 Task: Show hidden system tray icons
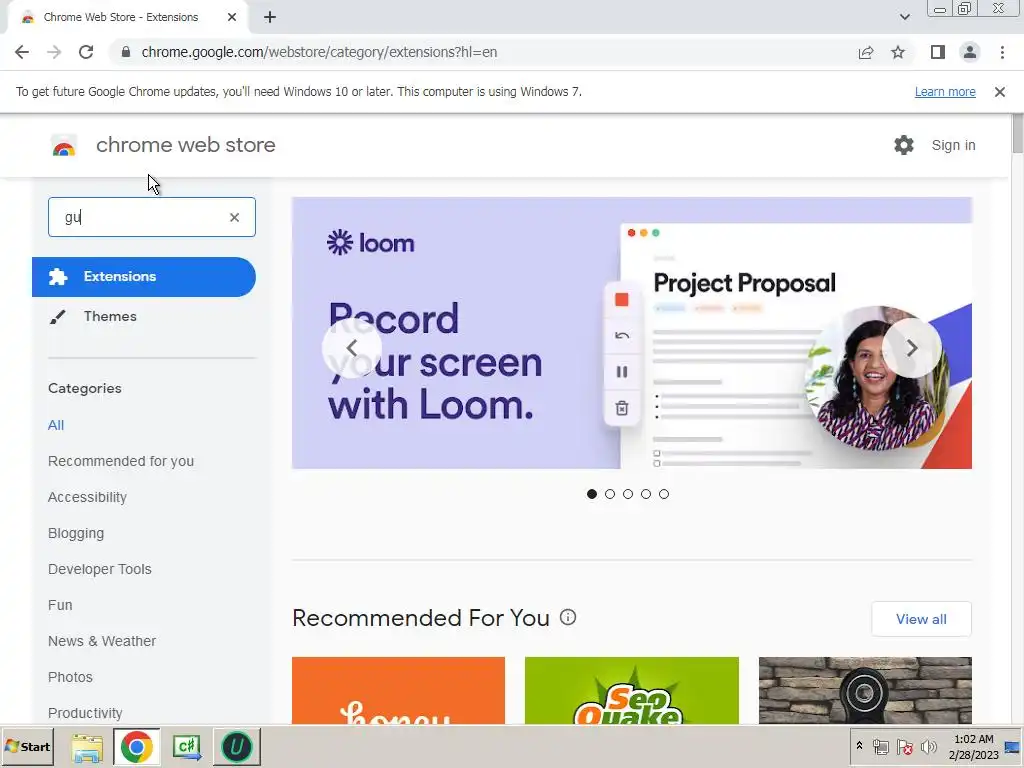859,746
